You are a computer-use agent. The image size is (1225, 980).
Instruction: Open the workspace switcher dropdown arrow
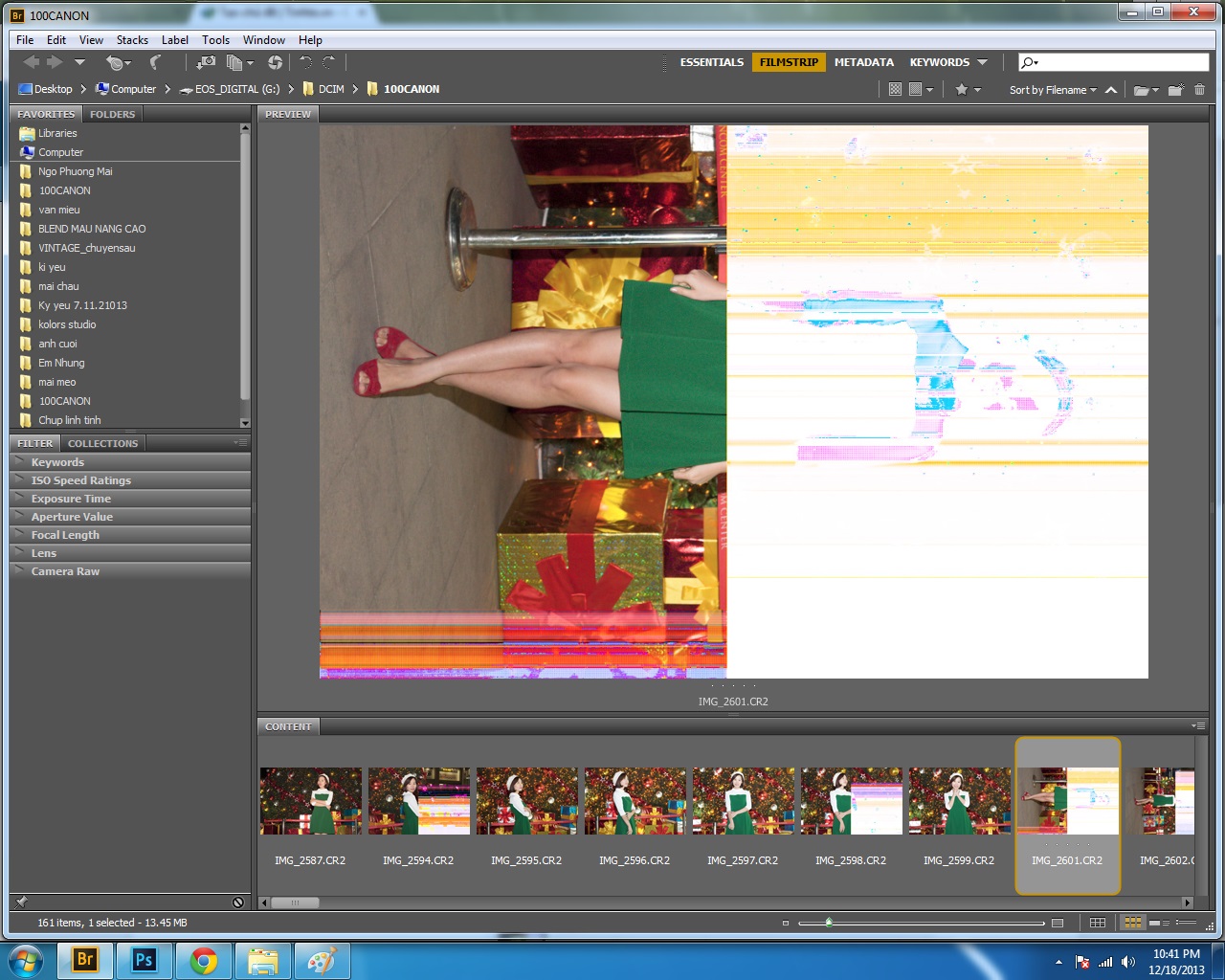(982, 62)
